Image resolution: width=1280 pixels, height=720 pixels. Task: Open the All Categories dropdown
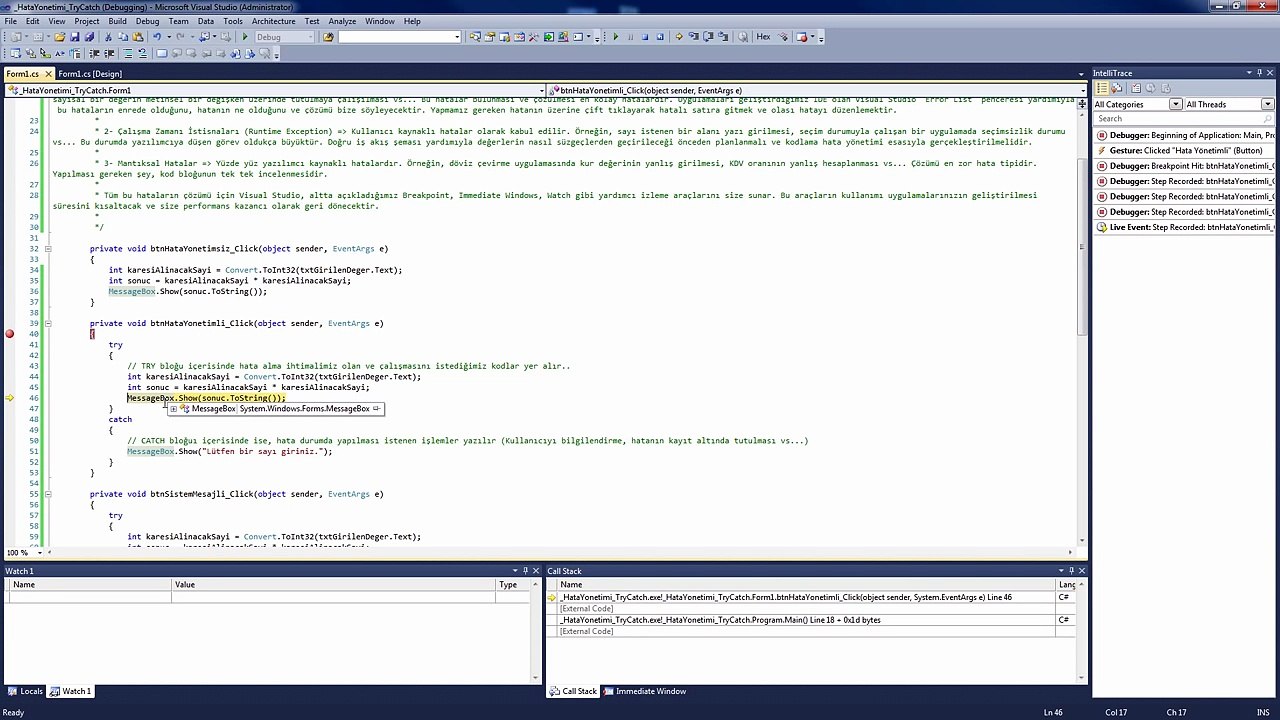click(1176, 104)
